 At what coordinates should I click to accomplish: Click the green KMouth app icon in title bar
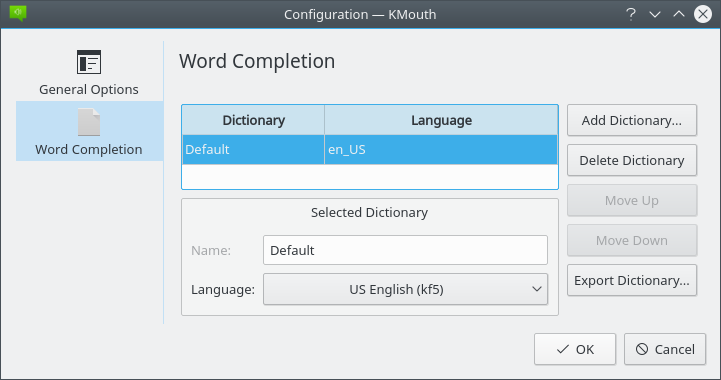click(x=18, y=13)
